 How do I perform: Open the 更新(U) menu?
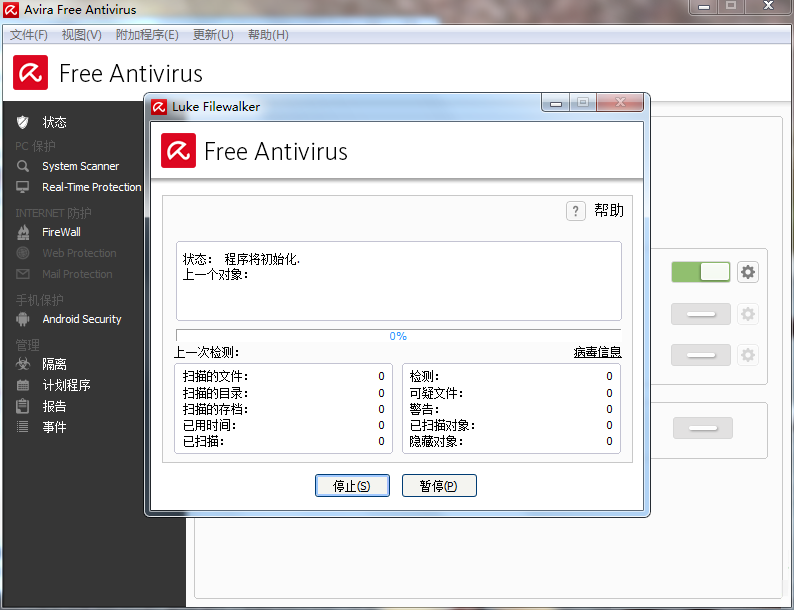(213, 35)
